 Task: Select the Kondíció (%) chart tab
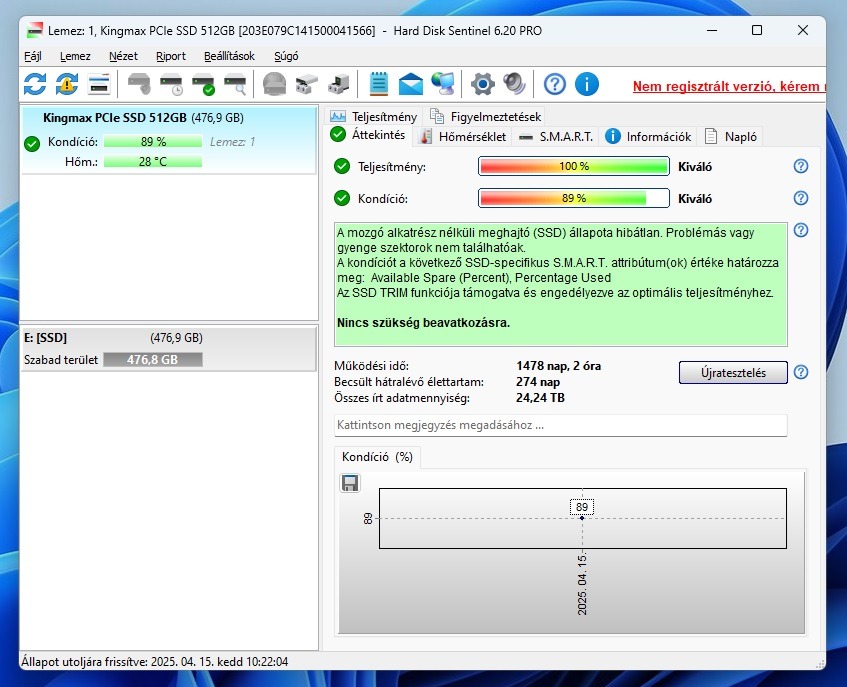click(377, 457)
